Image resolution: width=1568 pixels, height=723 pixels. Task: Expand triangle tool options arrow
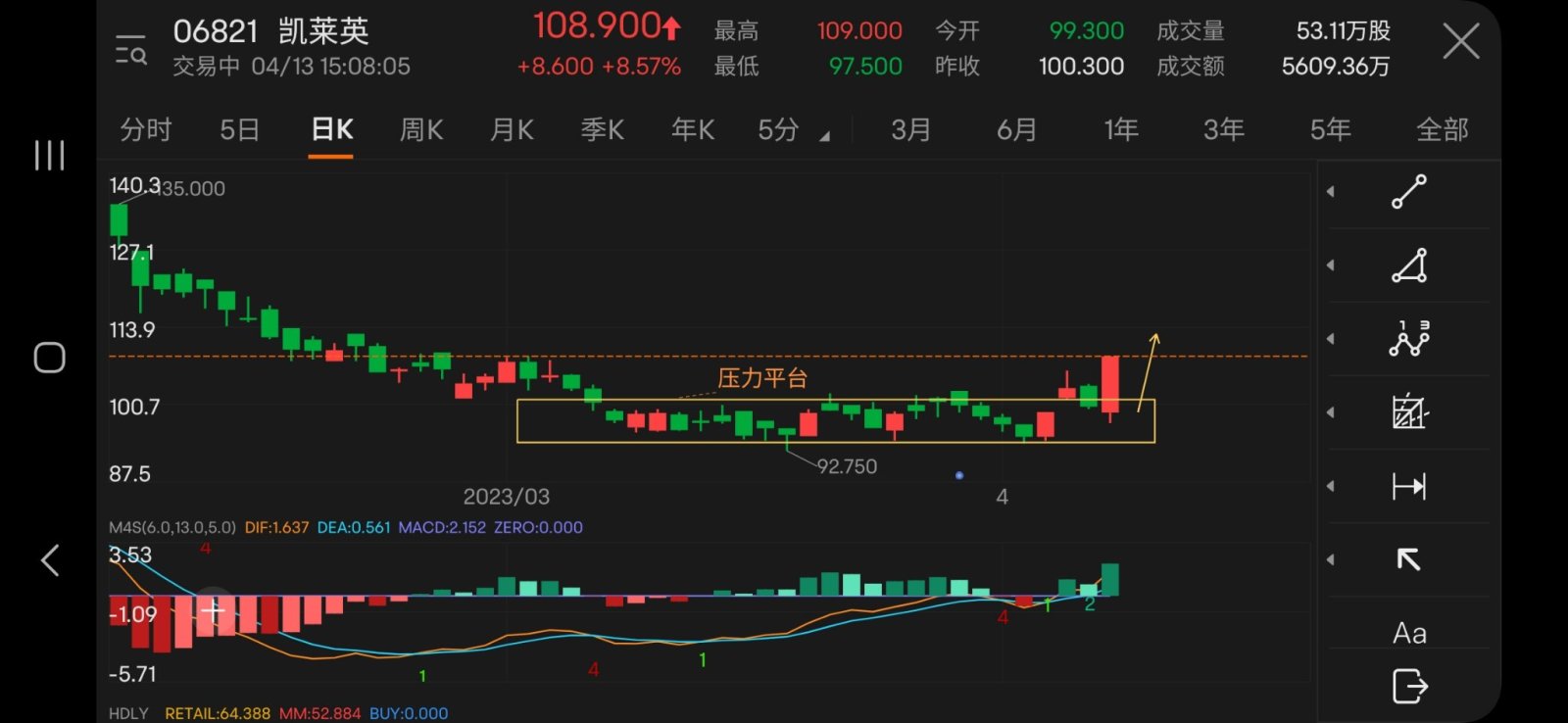pos(1331,265)
